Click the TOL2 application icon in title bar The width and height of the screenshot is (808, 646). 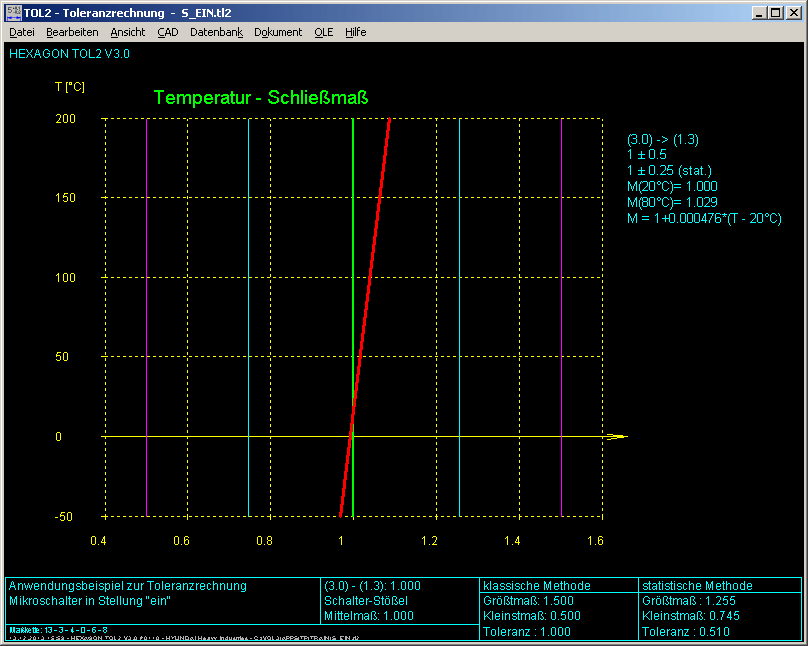point(13,12)
